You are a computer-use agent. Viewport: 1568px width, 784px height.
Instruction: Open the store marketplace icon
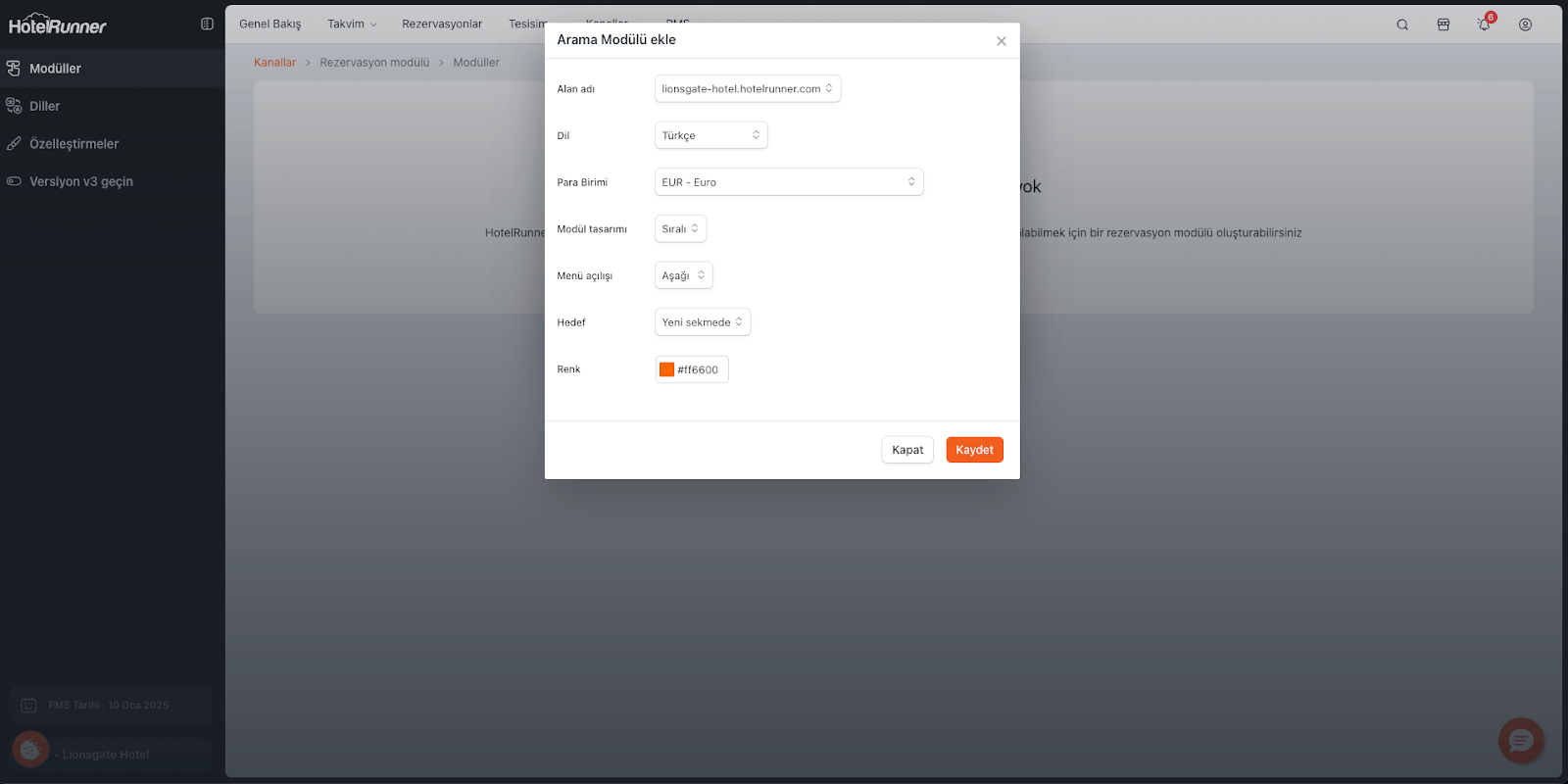1444,24
